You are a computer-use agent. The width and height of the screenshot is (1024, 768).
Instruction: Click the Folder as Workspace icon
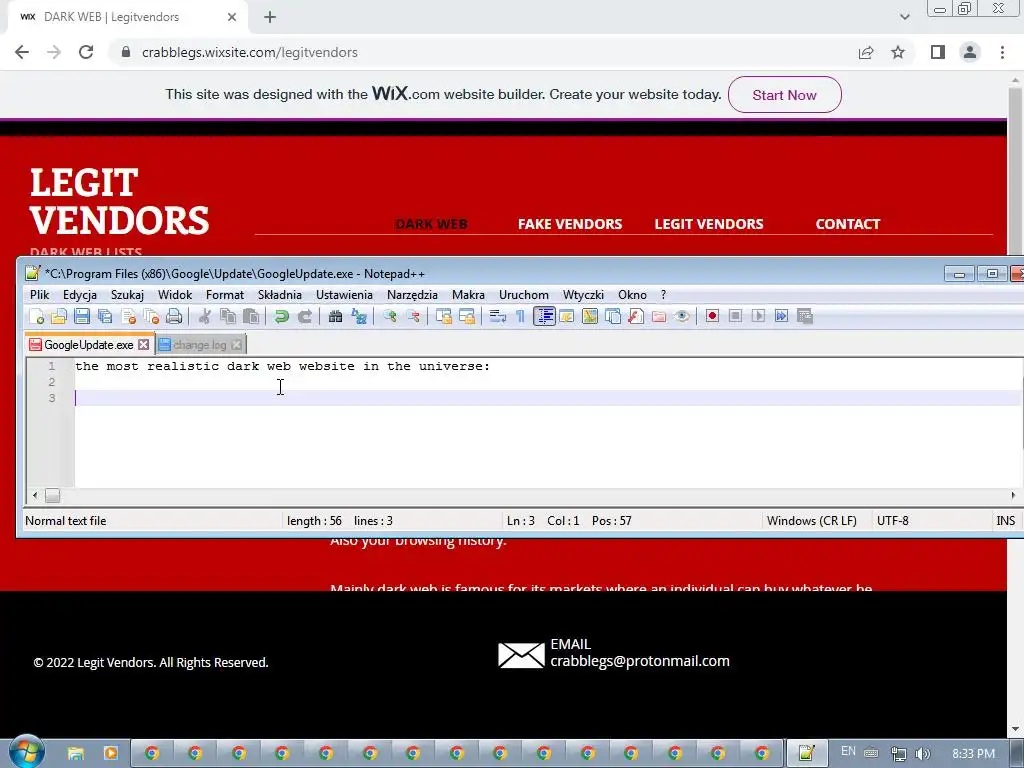click(659, 317)
